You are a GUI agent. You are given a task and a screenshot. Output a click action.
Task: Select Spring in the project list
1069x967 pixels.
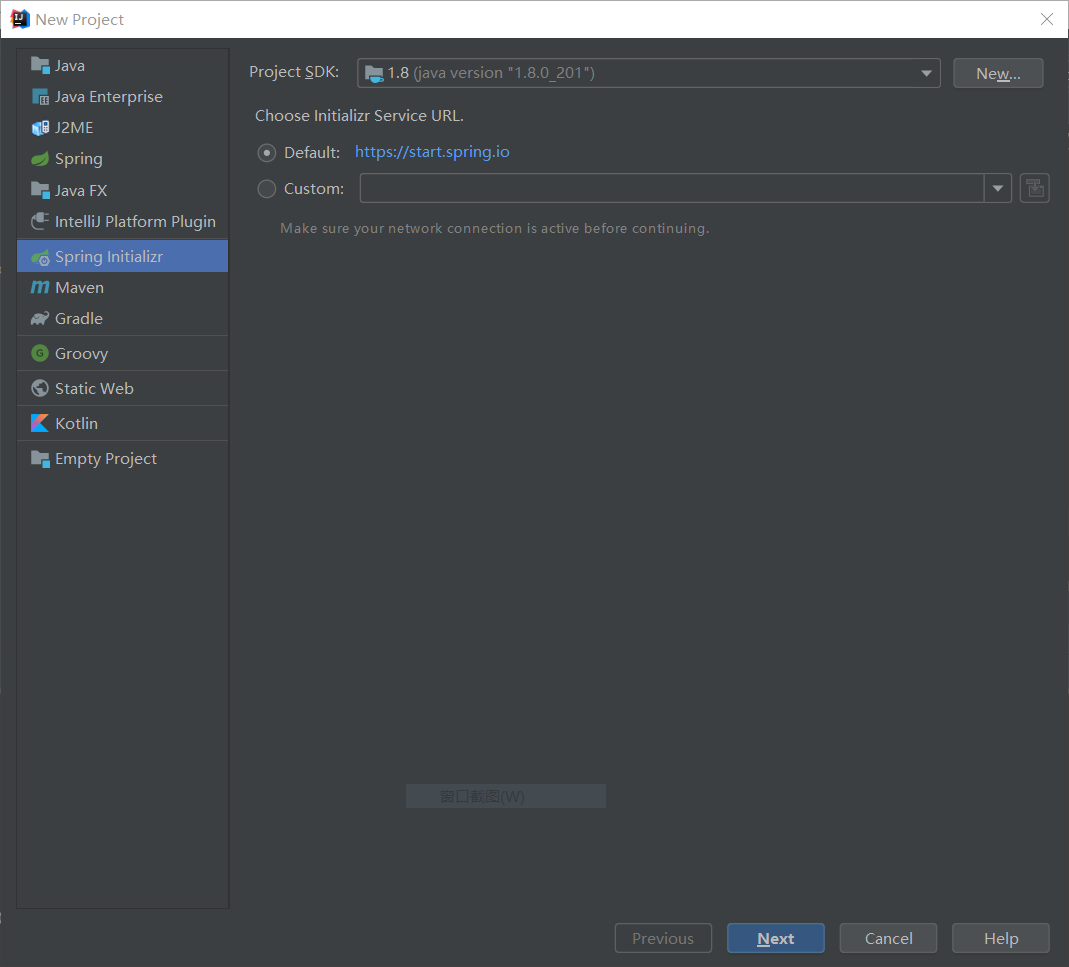(123, 159)
